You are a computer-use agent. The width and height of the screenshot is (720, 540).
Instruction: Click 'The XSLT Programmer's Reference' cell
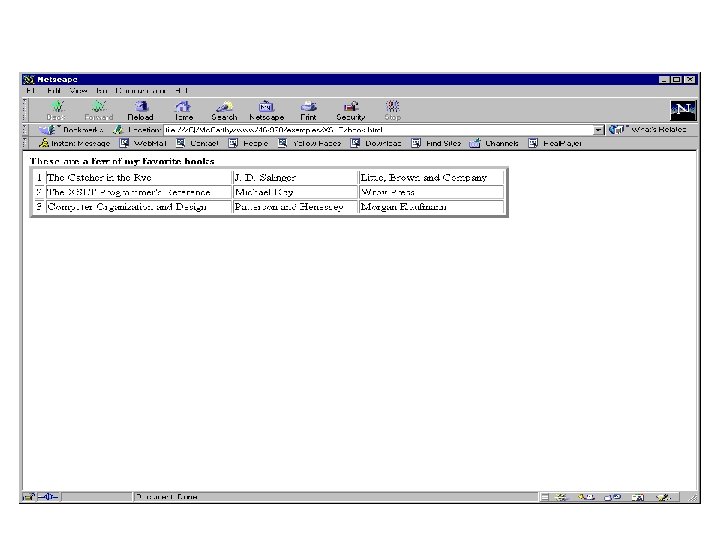click(139, 192)
